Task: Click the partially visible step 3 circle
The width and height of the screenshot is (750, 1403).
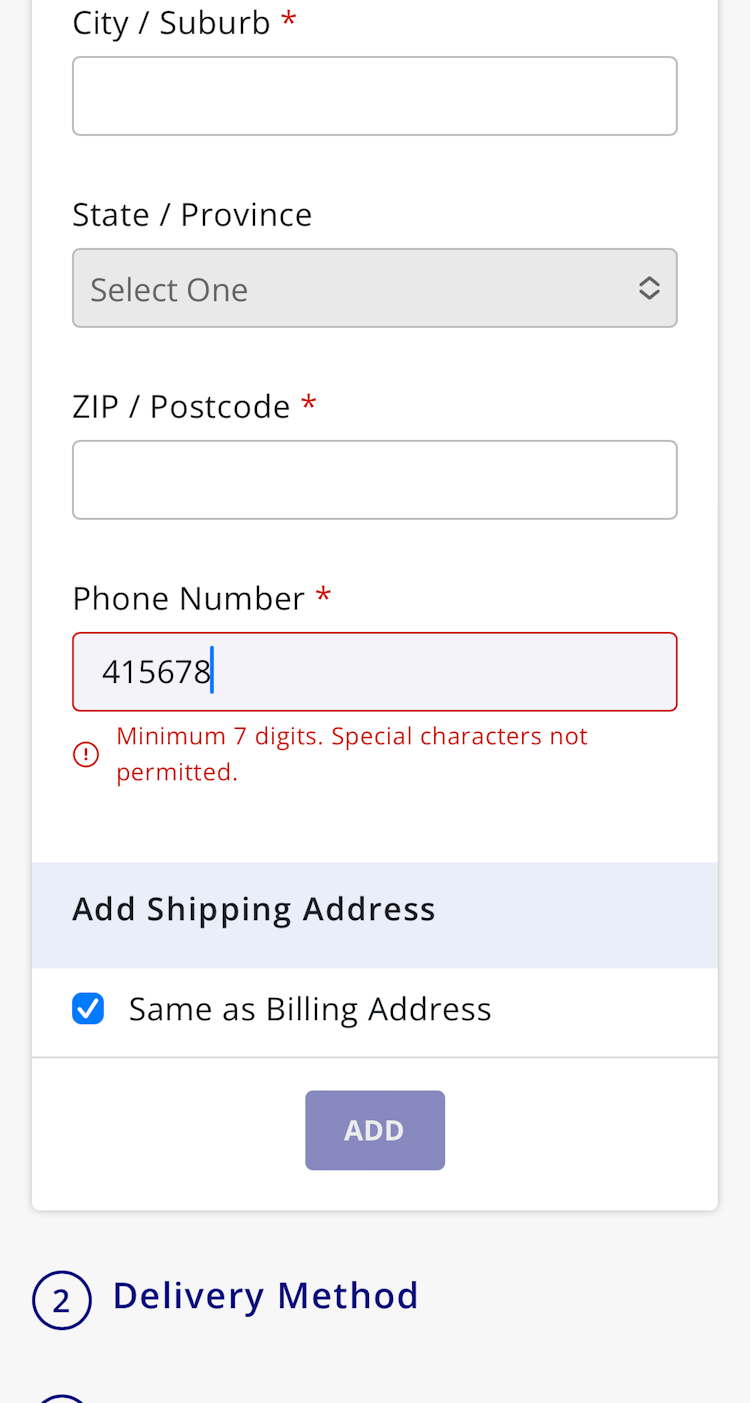Action: [x=62, y=1398]
